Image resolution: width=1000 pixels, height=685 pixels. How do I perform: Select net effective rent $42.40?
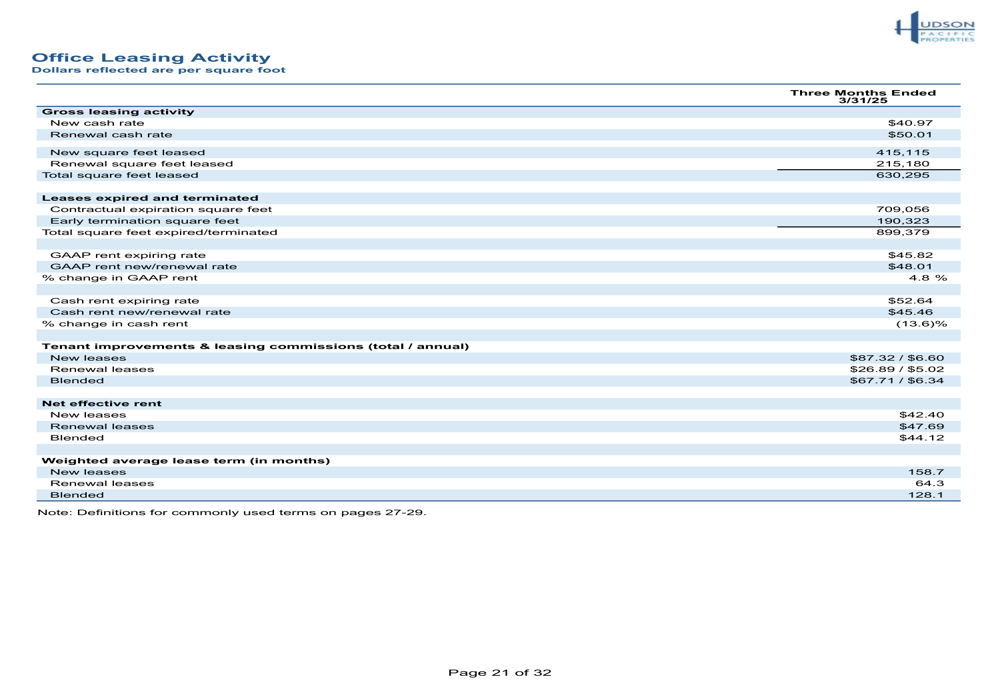[922, 415]
